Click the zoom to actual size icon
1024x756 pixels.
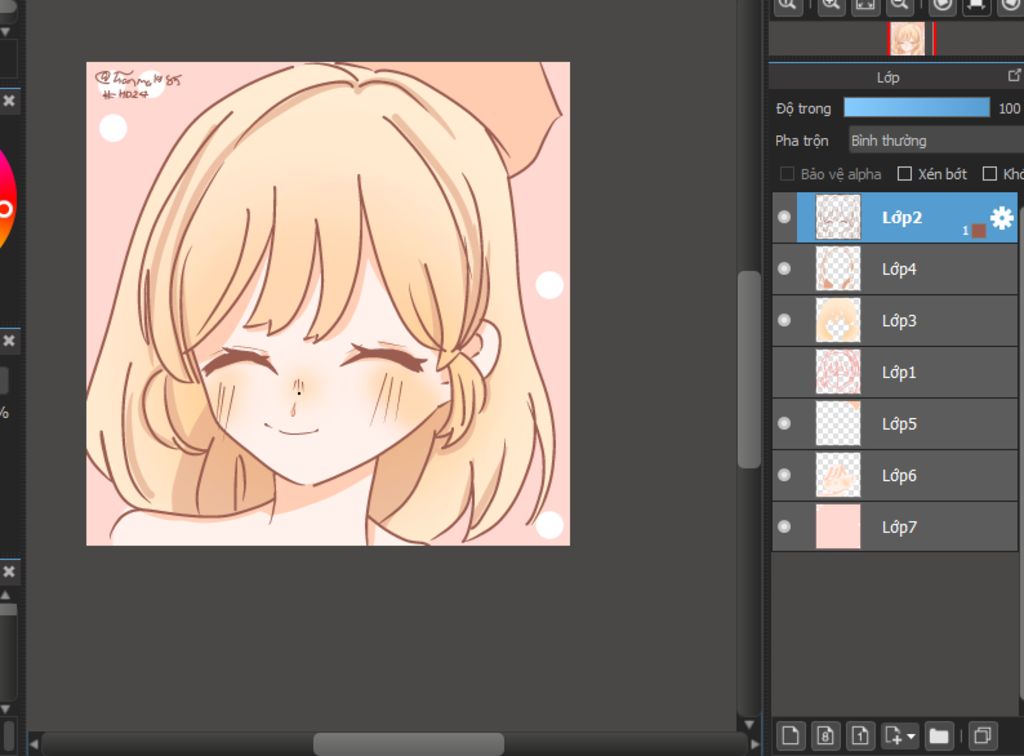[788, 5]
